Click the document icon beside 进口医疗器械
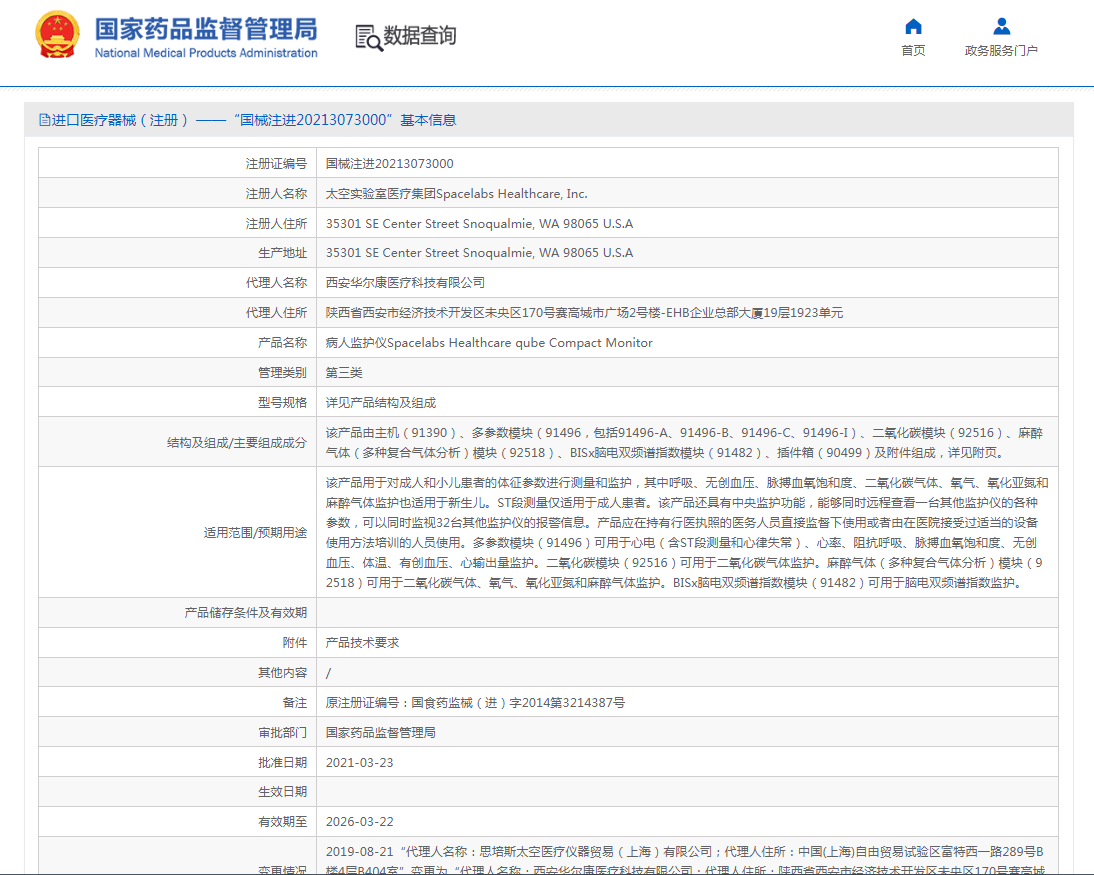1094x875 pixels. pyautogui.click(x=45, y=120)
